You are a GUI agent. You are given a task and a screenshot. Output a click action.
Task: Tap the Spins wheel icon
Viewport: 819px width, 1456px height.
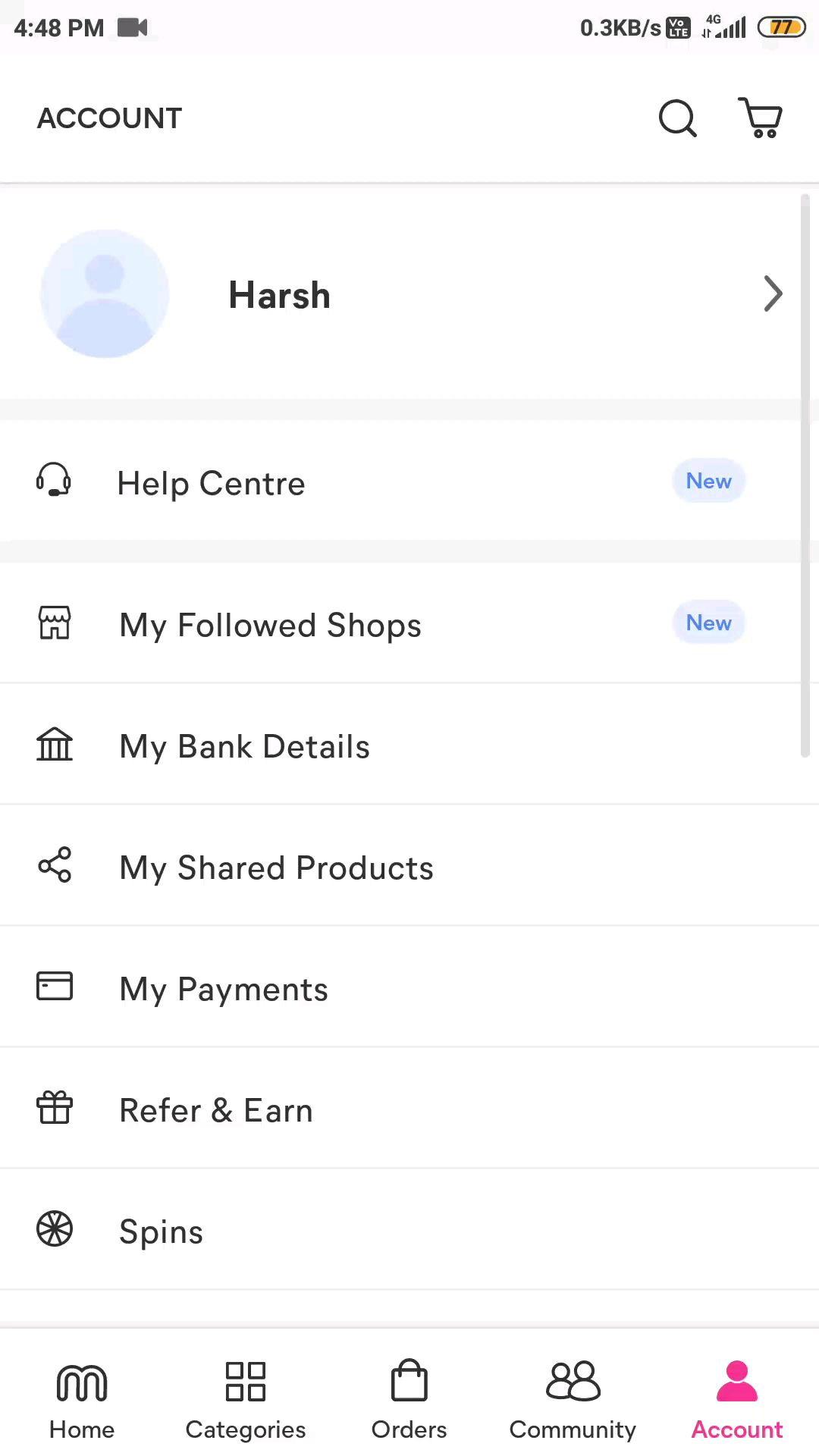pyautogui.click(x=55, y=1228)
